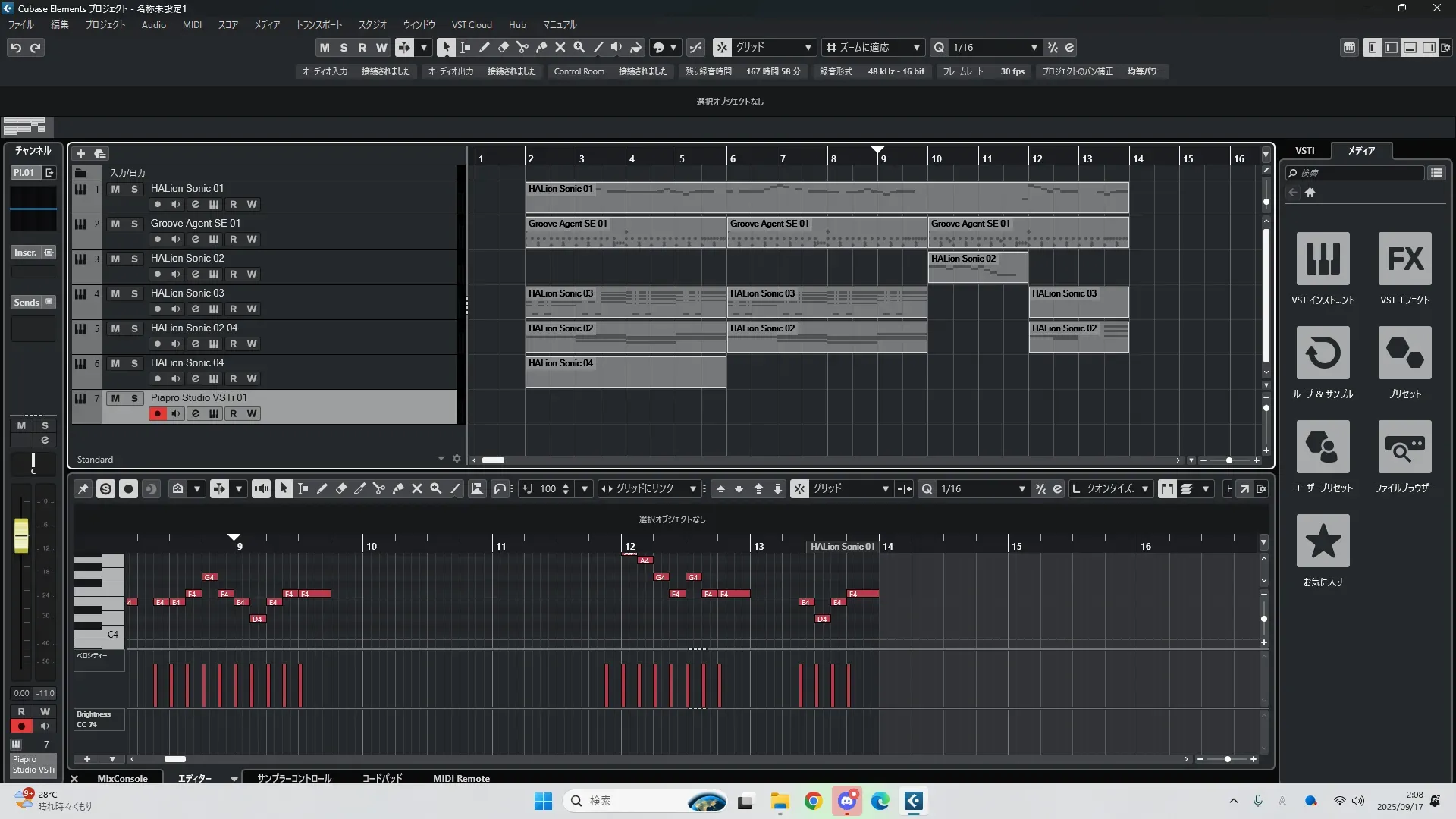Switch to the MixConsole tab

coord(122,778)
